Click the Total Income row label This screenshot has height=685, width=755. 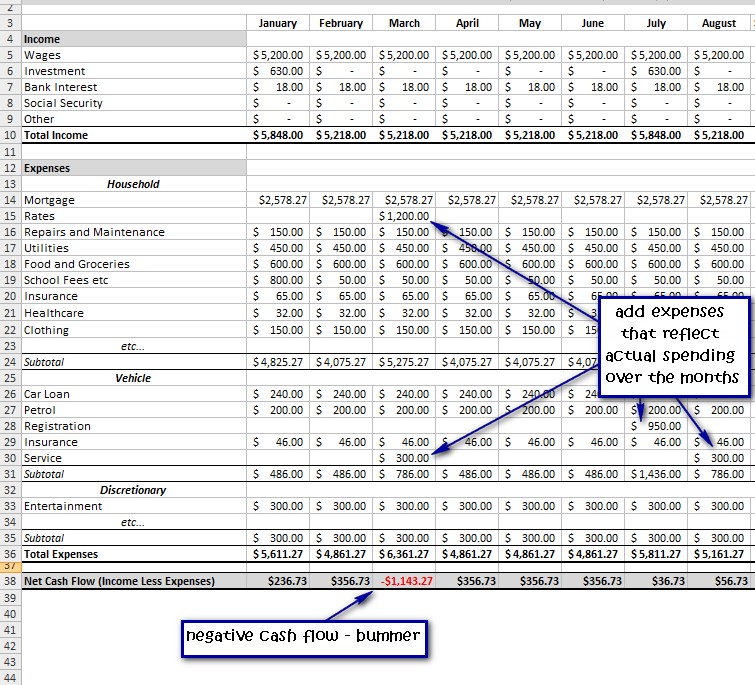tap(56, 135)
